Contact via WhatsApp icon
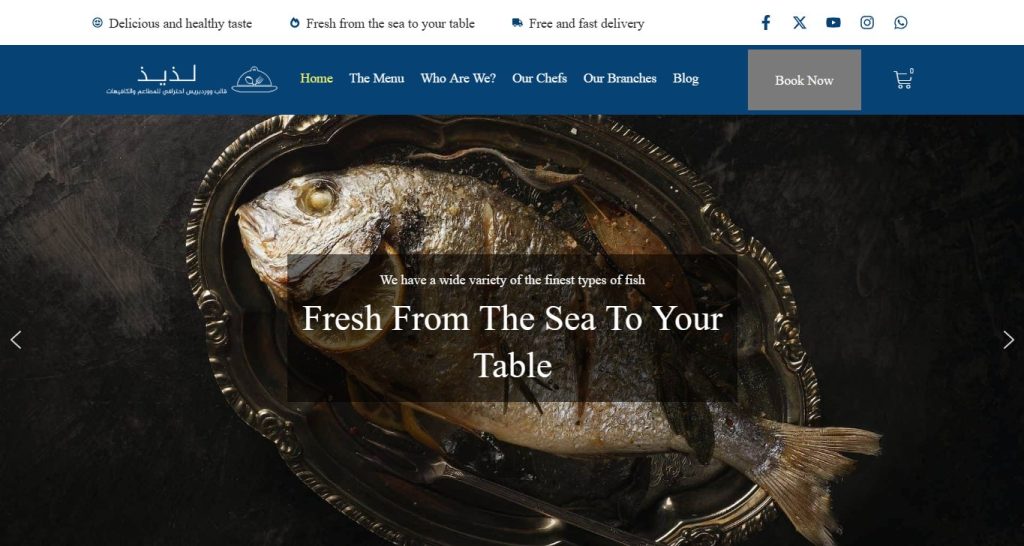 (901, 23)
